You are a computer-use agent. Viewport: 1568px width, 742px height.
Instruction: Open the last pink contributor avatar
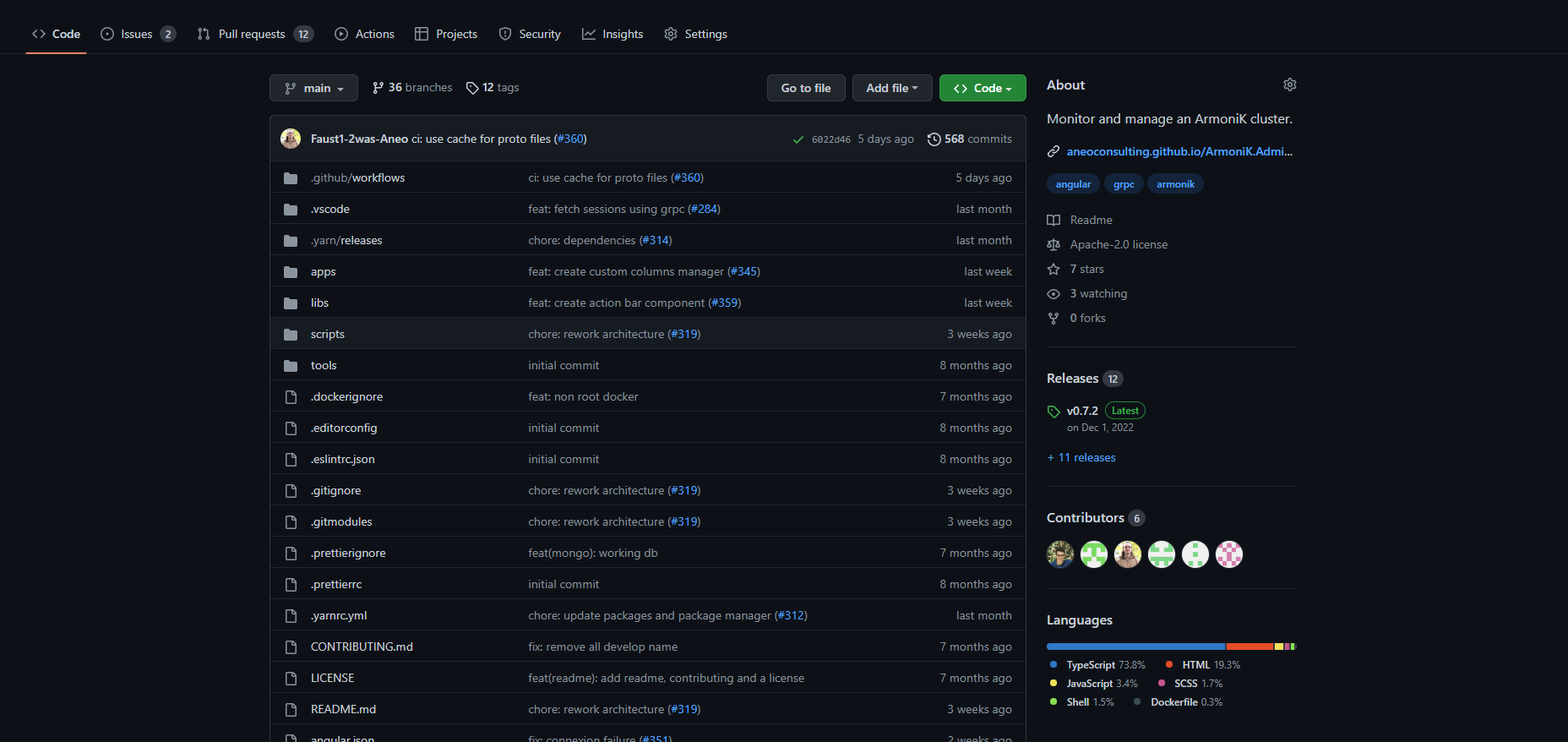pos(1229,554)
